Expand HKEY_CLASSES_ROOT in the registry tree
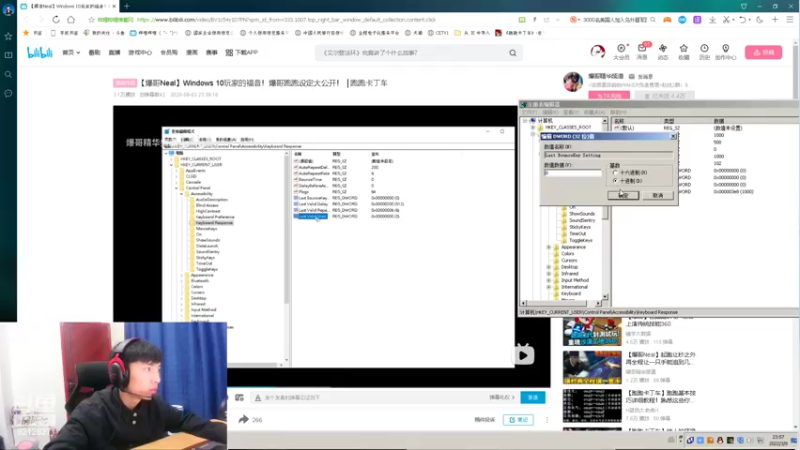Screen dimensions: 800x450 pos(533,128)
